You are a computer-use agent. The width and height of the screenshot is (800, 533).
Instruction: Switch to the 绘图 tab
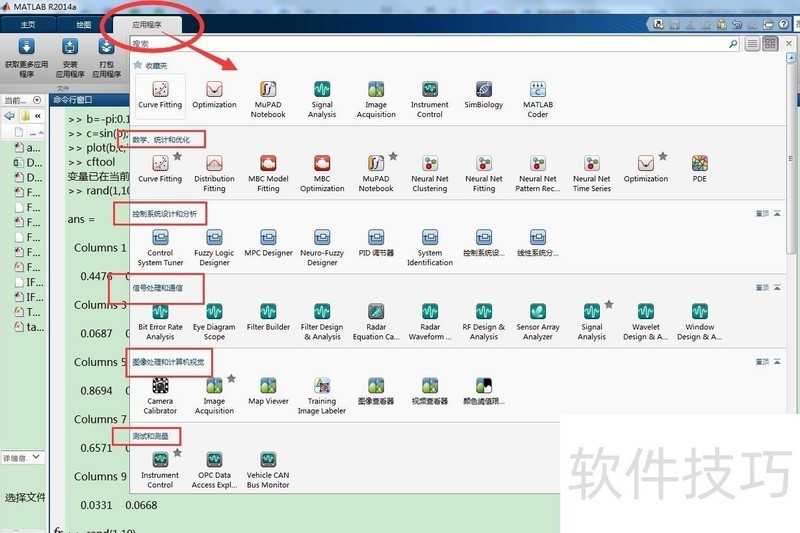point(84,24)
